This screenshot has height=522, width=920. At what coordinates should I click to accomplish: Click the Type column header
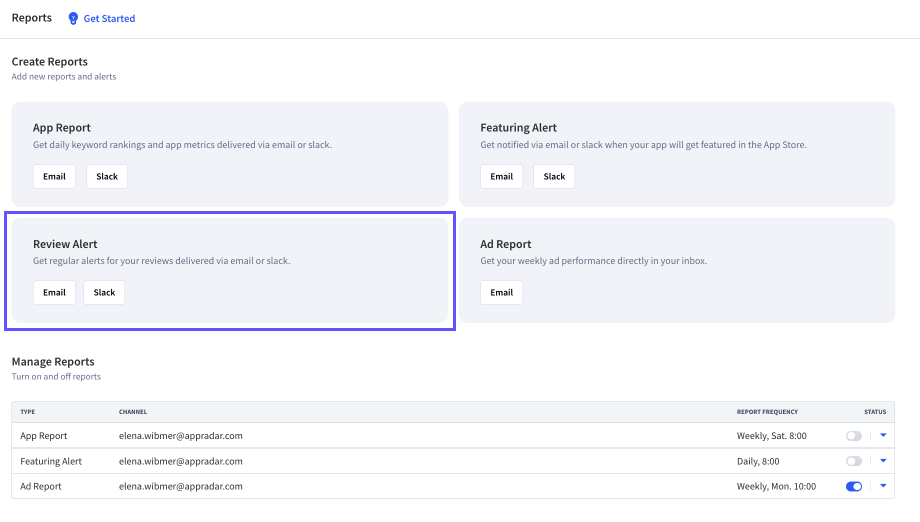tap(28, 412)
